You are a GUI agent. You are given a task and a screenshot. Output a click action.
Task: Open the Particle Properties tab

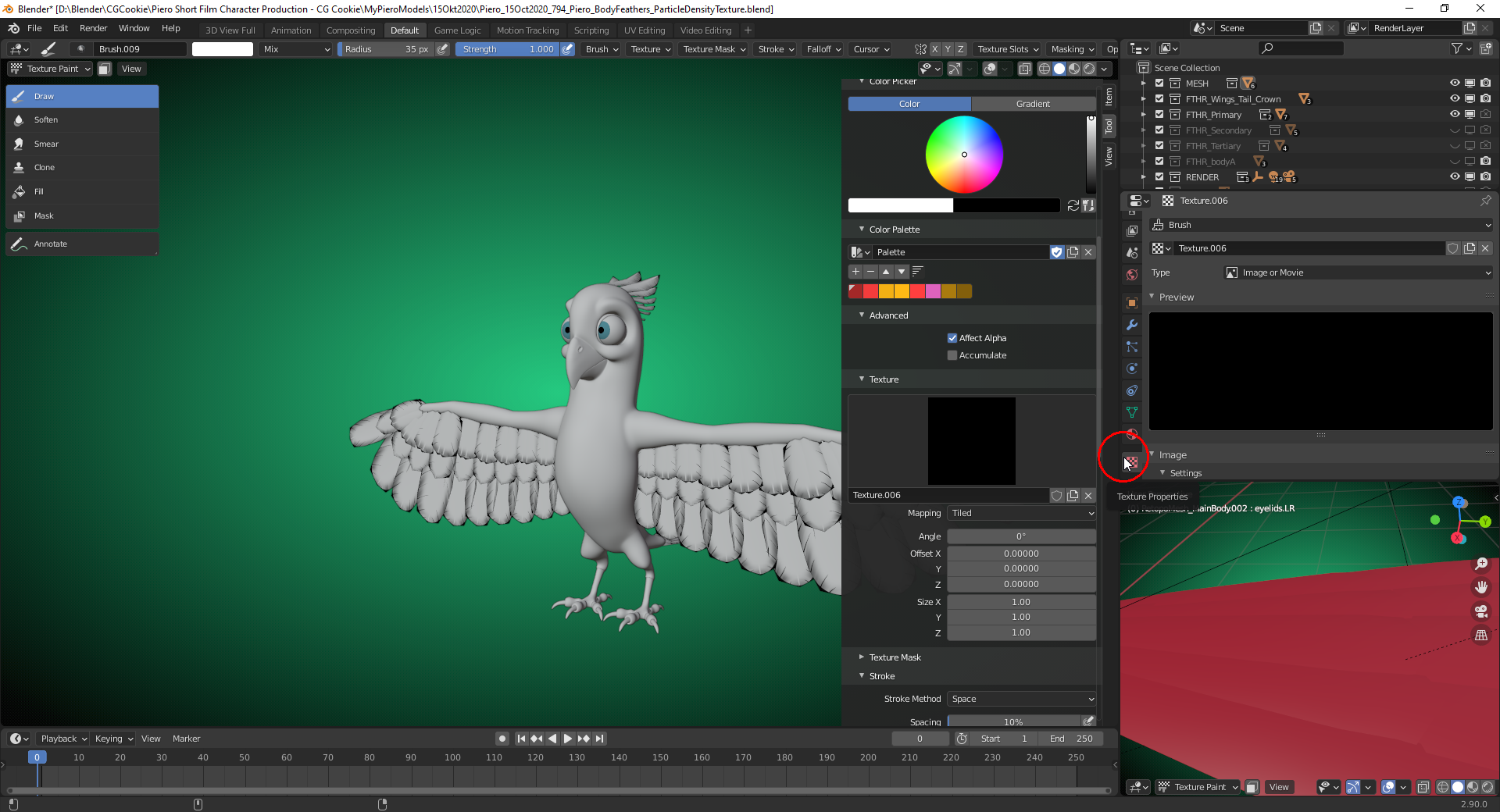tap(1131, 347)
